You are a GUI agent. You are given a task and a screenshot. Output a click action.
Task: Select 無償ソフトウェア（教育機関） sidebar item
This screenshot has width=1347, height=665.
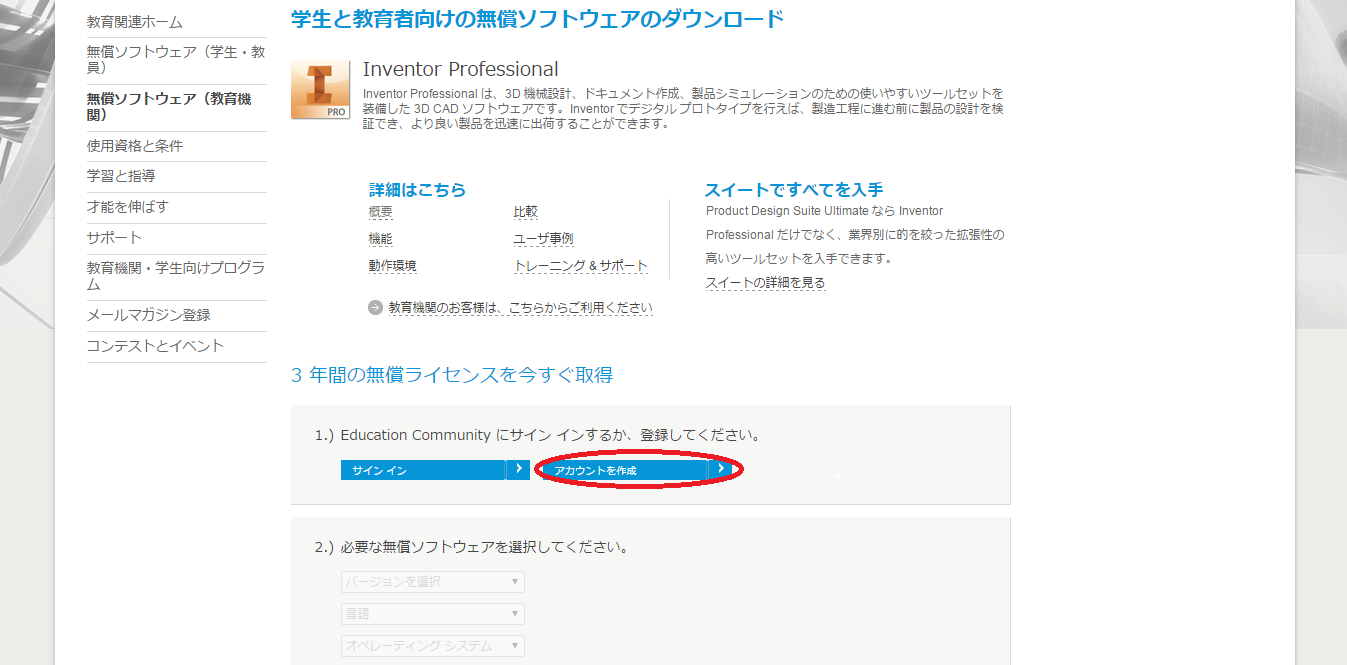click(169, 107)
